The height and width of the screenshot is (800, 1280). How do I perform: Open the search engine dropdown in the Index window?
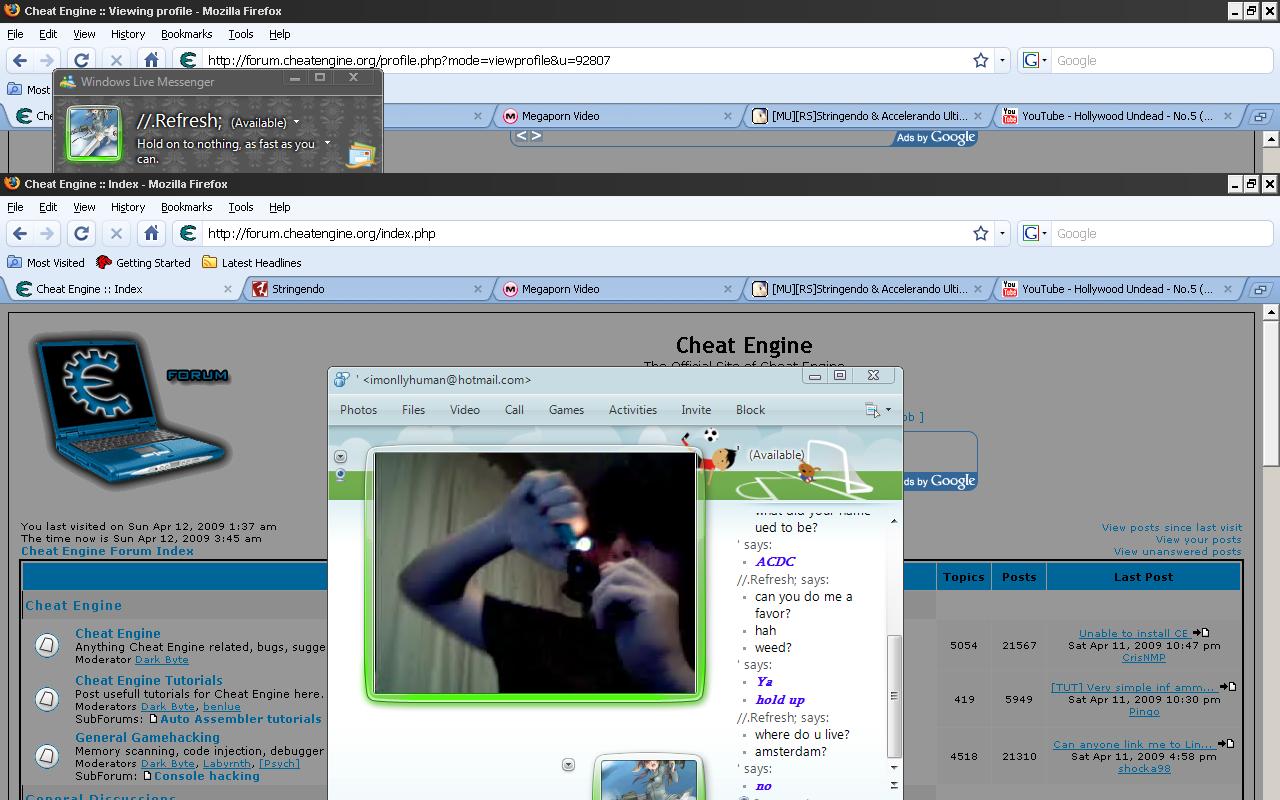(1035, 233)
